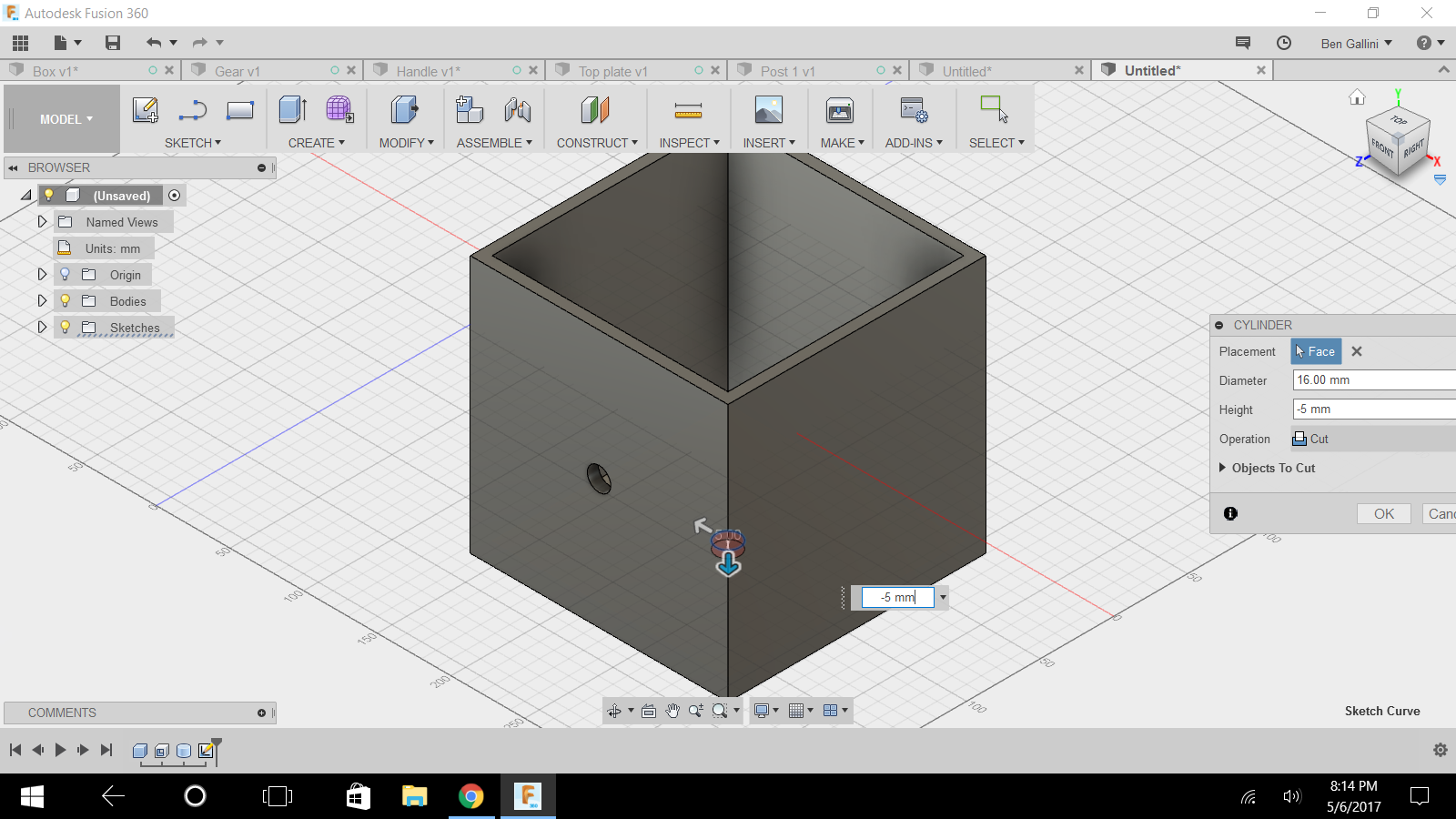Activate the Unsaved component radio button
This screenshot has height=819, width=1456.
click(175, 195)
